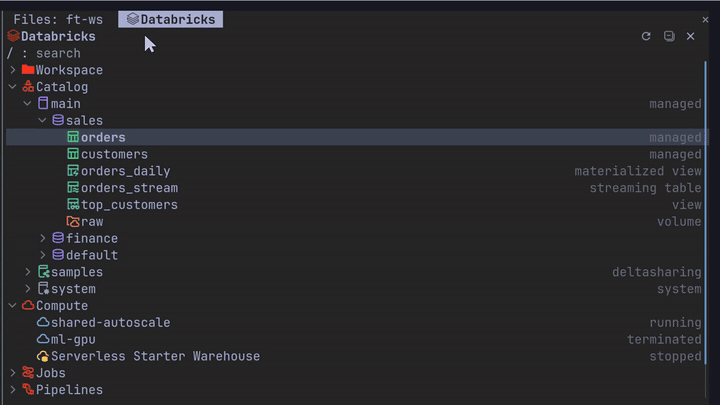This screenshot has width=720, height=405.
Task: Click the panel layout icon beside refresh
Action: pyautogui.click(x=669, y=36)
